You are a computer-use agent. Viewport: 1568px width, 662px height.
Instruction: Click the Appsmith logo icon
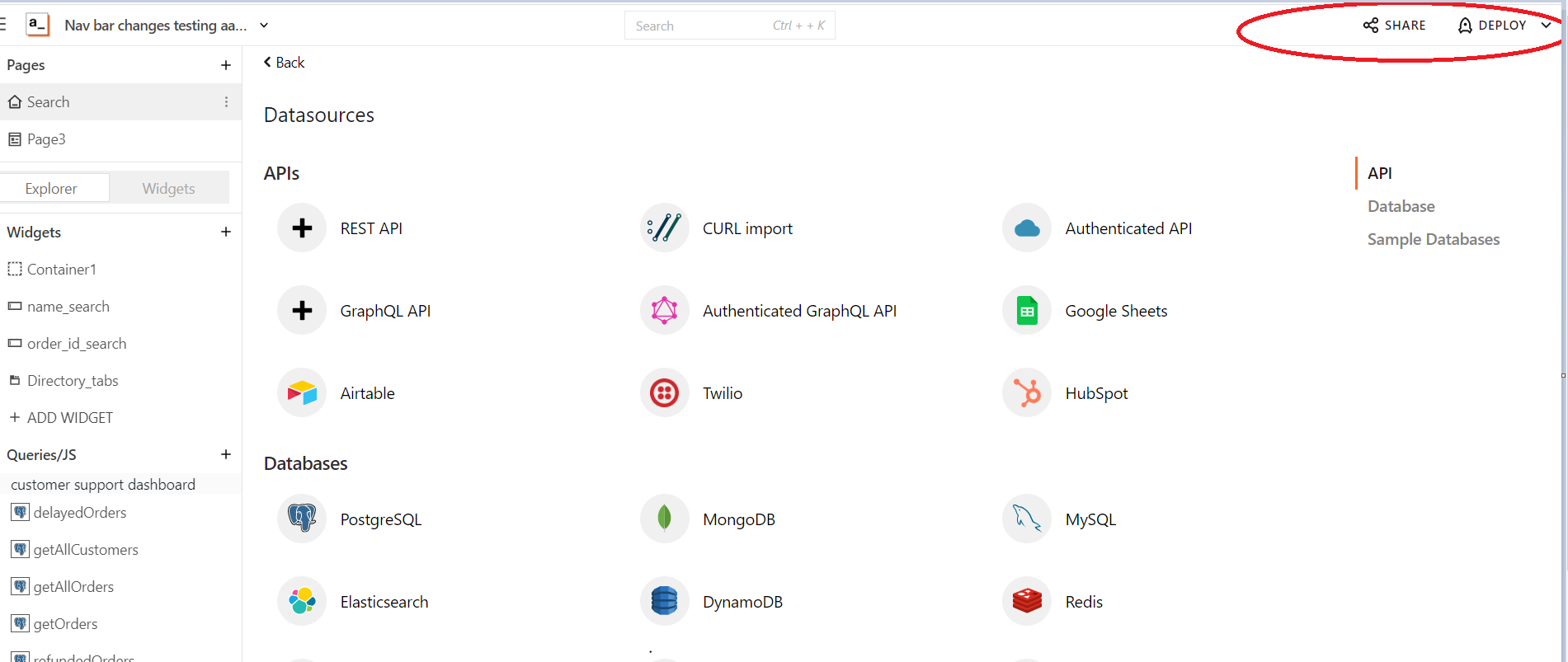(38, 26)
